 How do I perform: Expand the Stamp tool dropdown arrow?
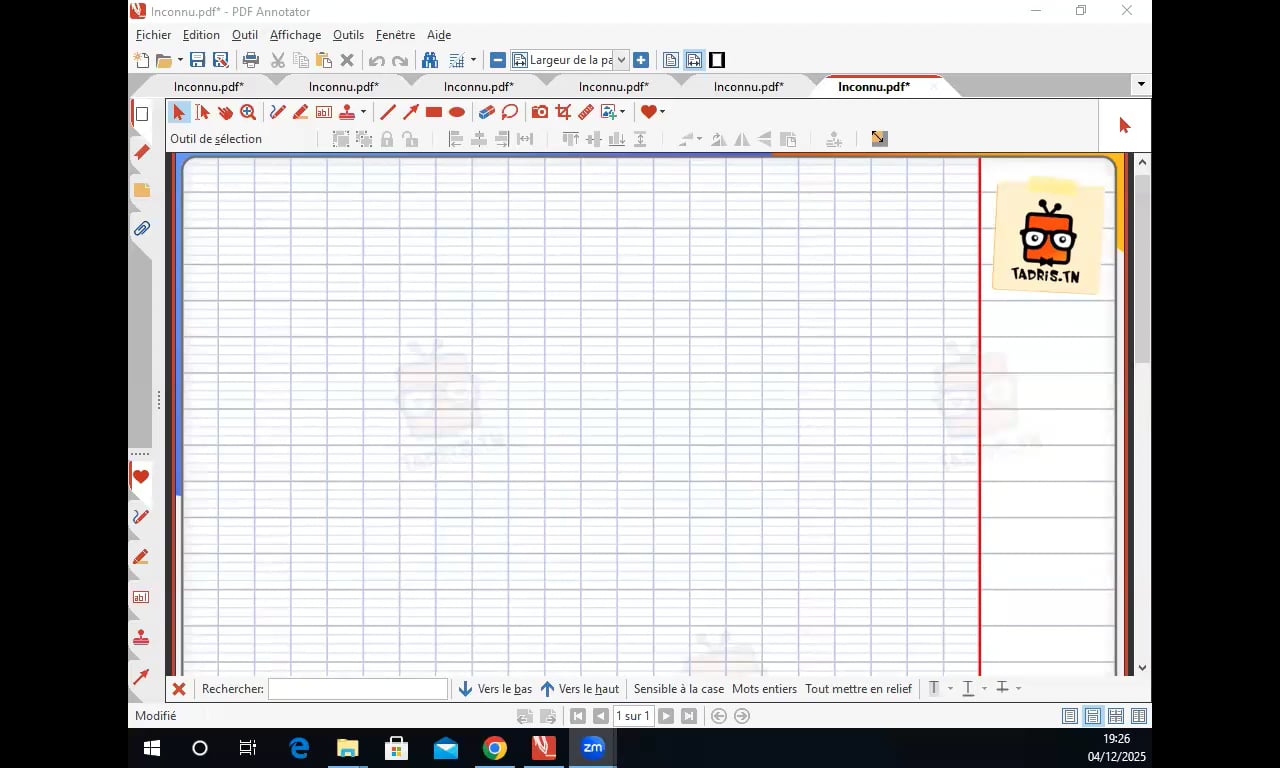coord(363,112)
